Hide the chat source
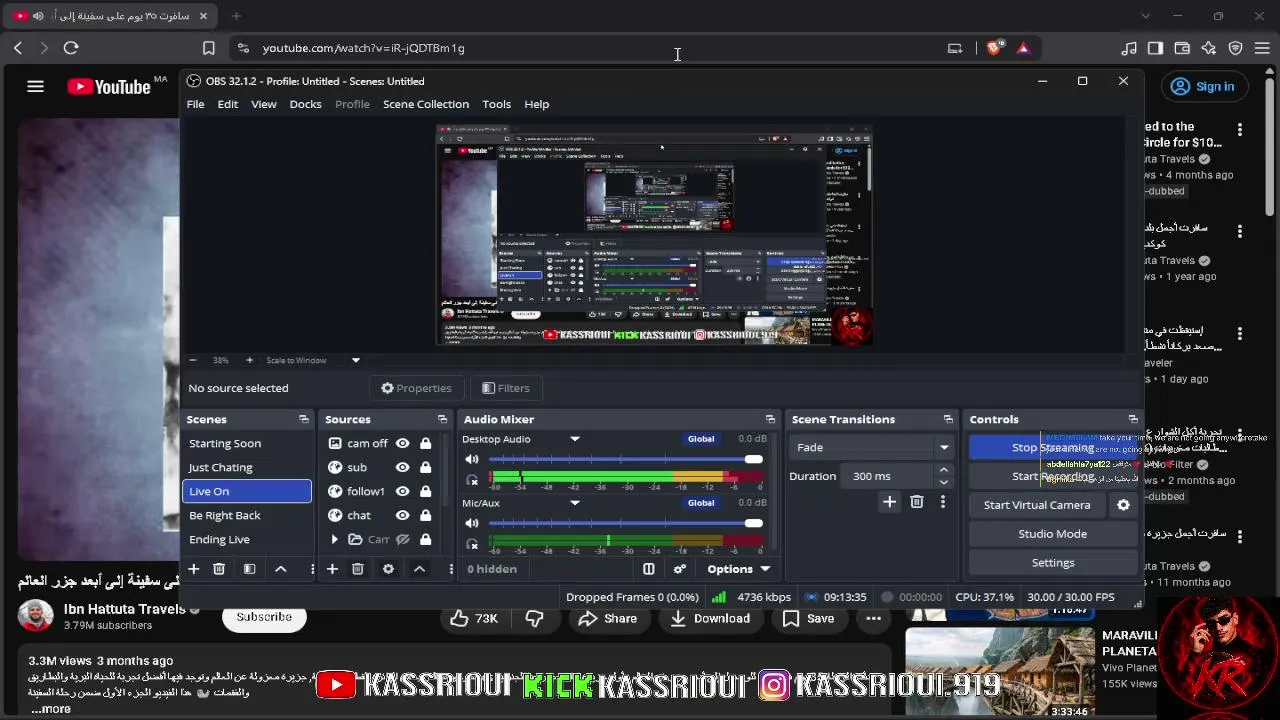1280x720 pixels. tap(402, 515)
